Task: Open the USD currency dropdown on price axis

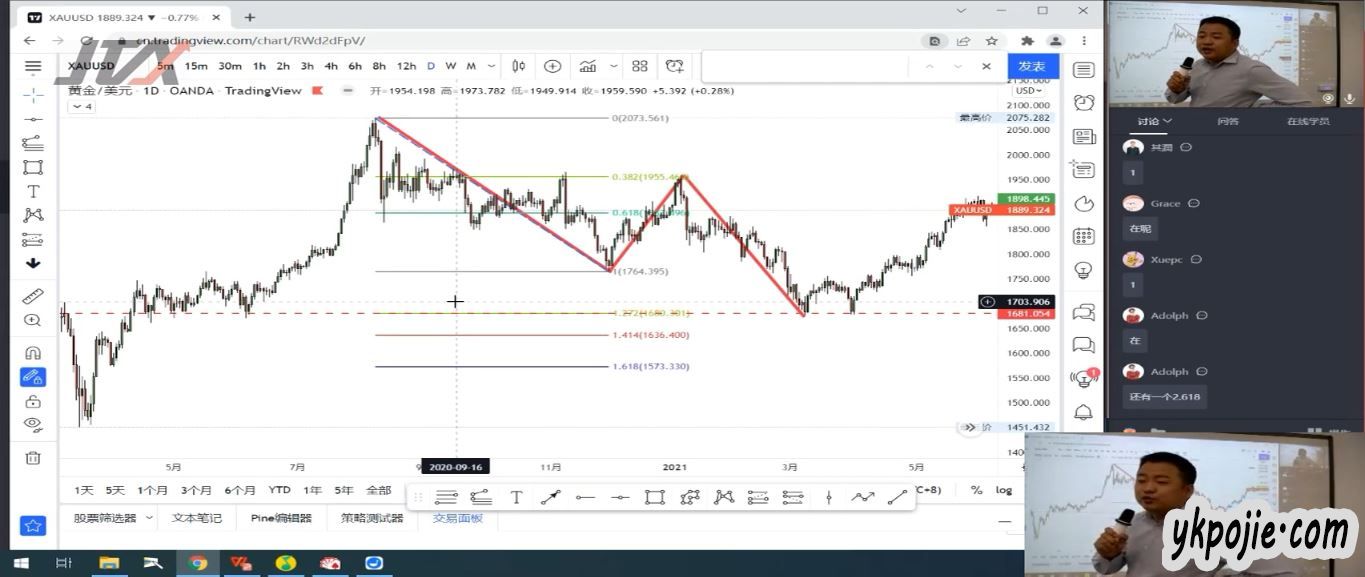Action: coord(1028,90)
